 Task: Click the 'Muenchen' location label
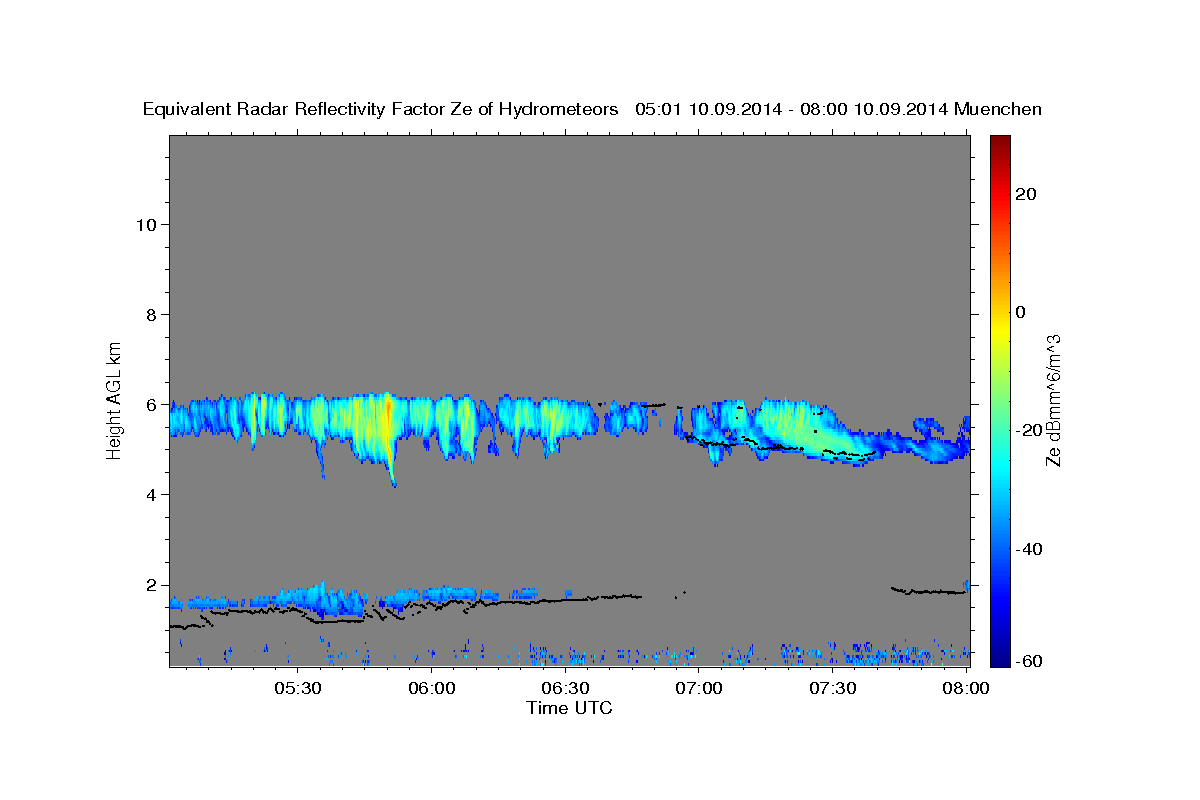click(999, 110)
